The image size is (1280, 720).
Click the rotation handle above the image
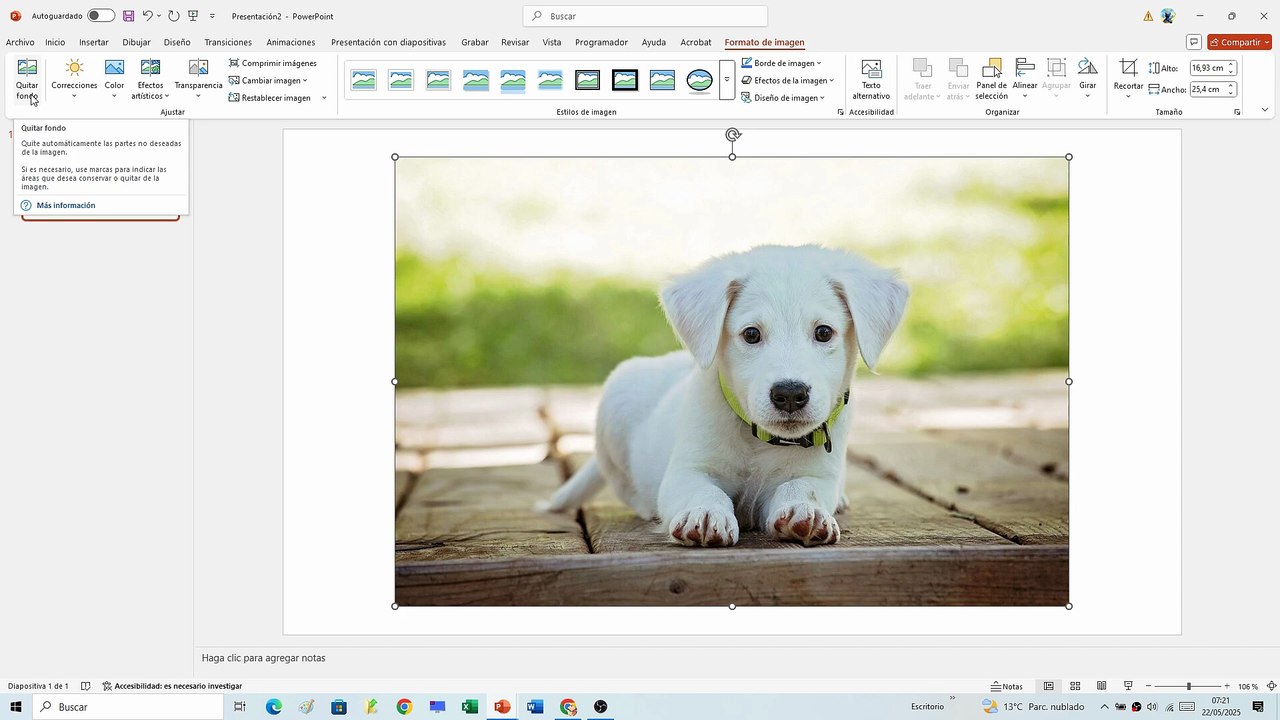coord(733,134)
